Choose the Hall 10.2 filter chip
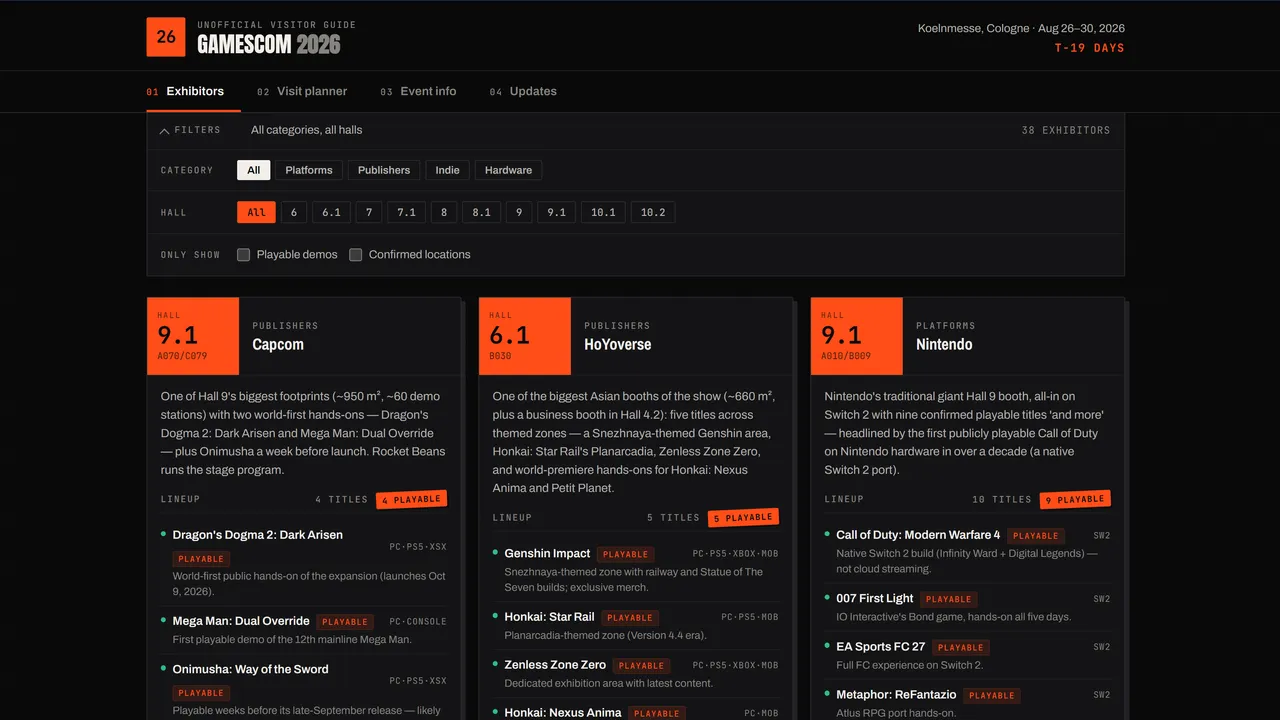This screenshot has width=1280, height=720. pos(653,212)
